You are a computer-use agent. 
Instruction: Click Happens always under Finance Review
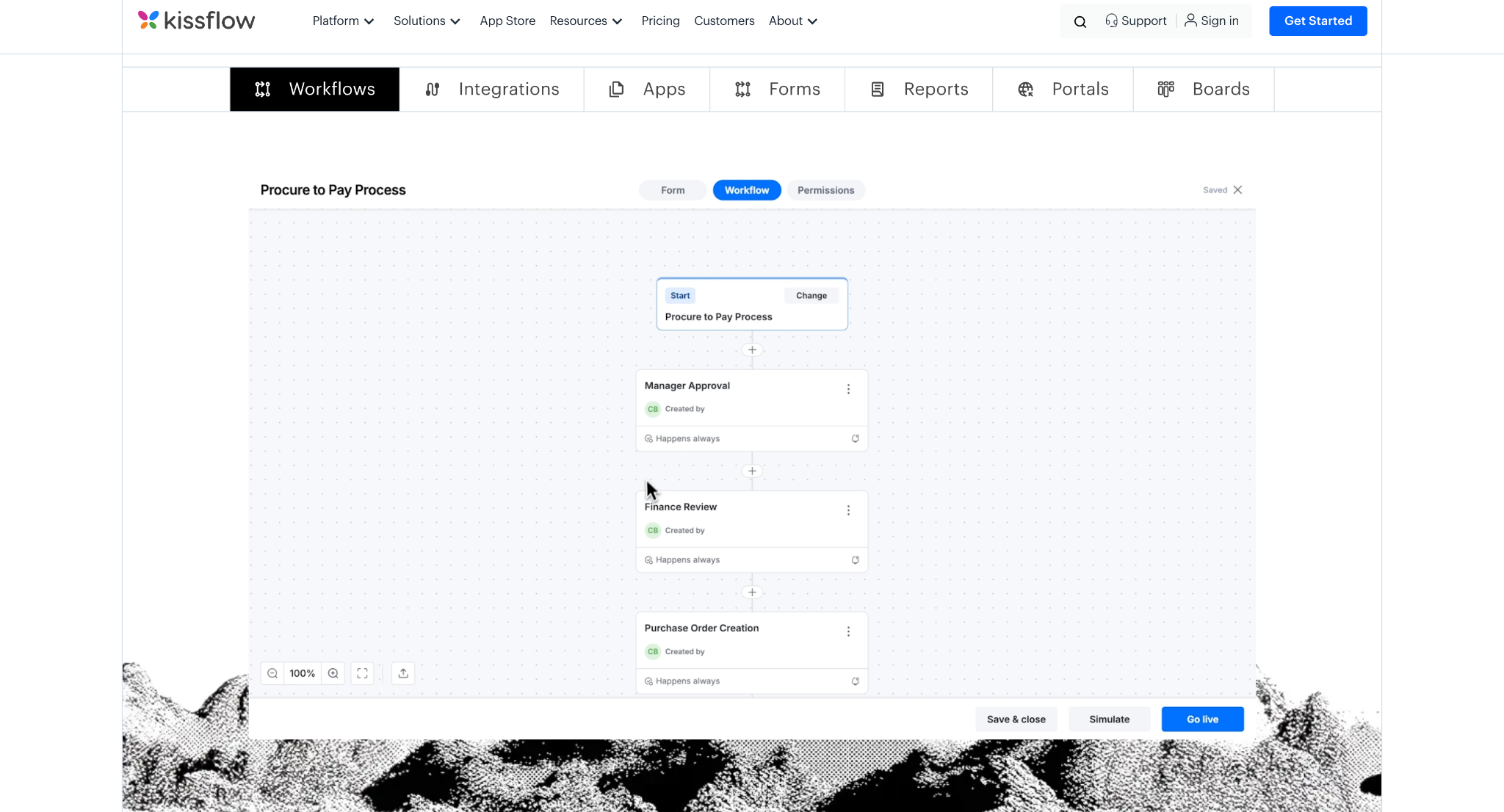click(x=682, y=560)
